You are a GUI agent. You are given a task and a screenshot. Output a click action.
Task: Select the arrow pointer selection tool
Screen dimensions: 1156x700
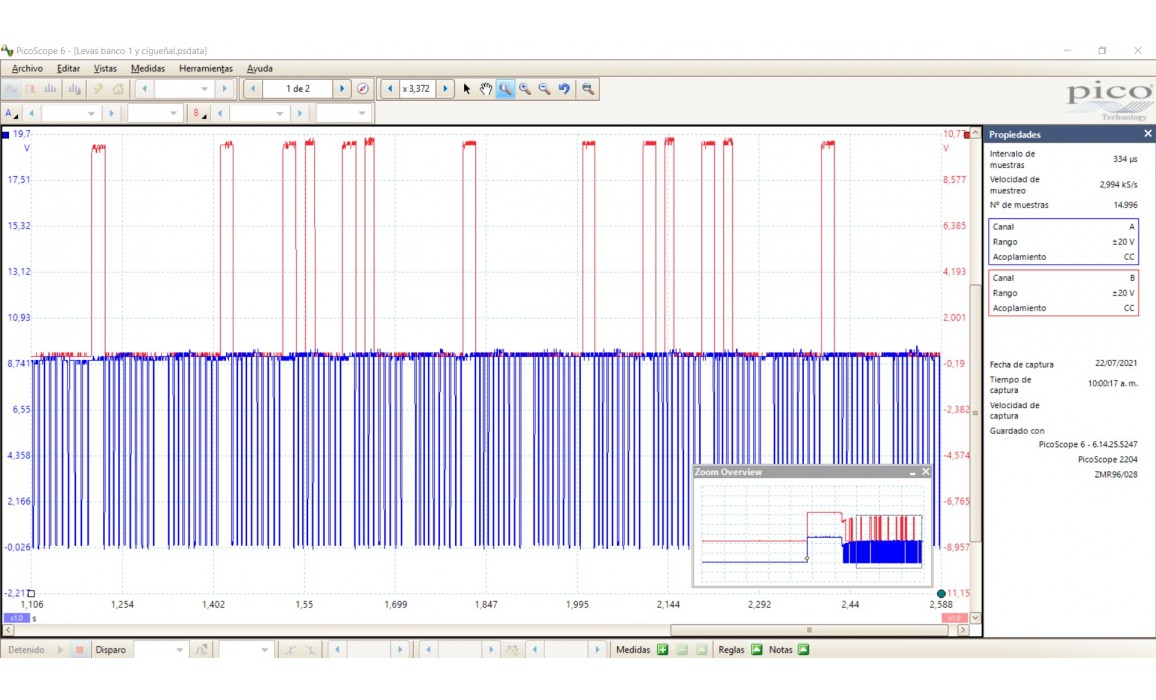pyautogui.click(x=466, y=89)
